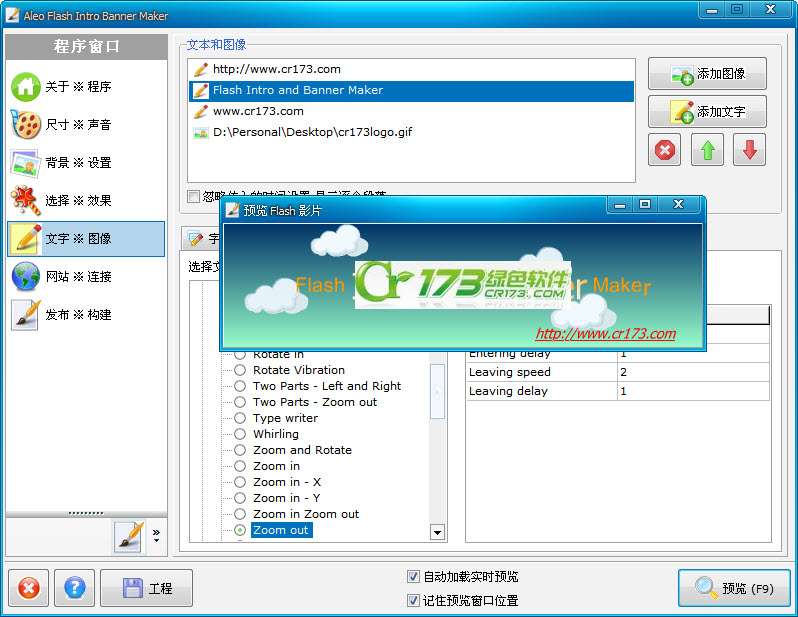
Task: Choose Whirling effect
Action: pos(240,434)
